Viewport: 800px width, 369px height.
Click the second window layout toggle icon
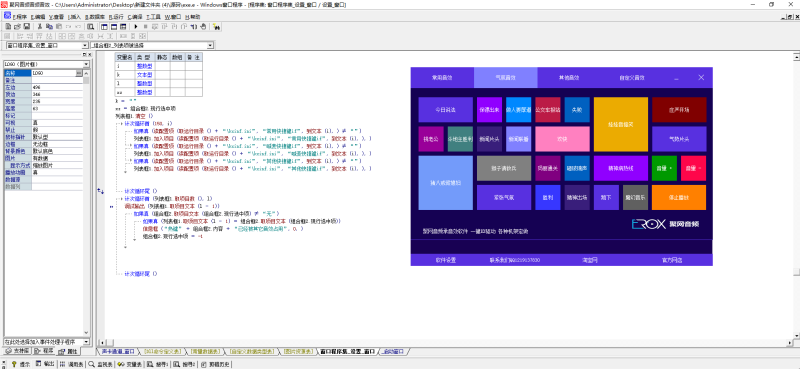click(x=114, y=27)
